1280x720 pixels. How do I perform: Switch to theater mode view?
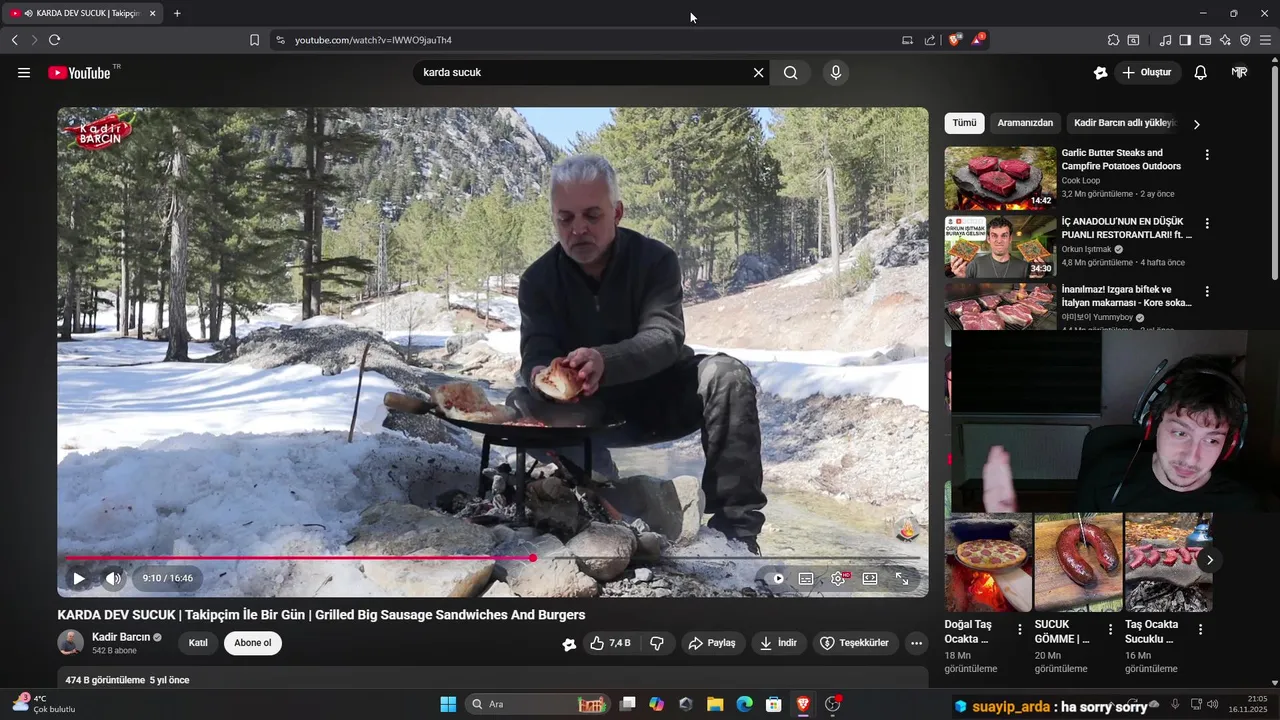tap(870, 578)
